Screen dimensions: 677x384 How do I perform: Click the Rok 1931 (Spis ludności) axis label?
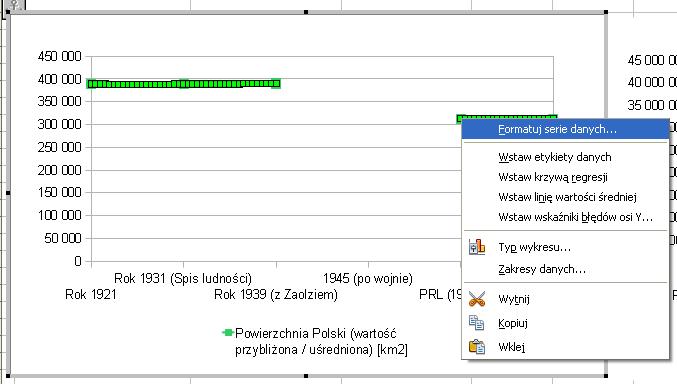point(183,278)
